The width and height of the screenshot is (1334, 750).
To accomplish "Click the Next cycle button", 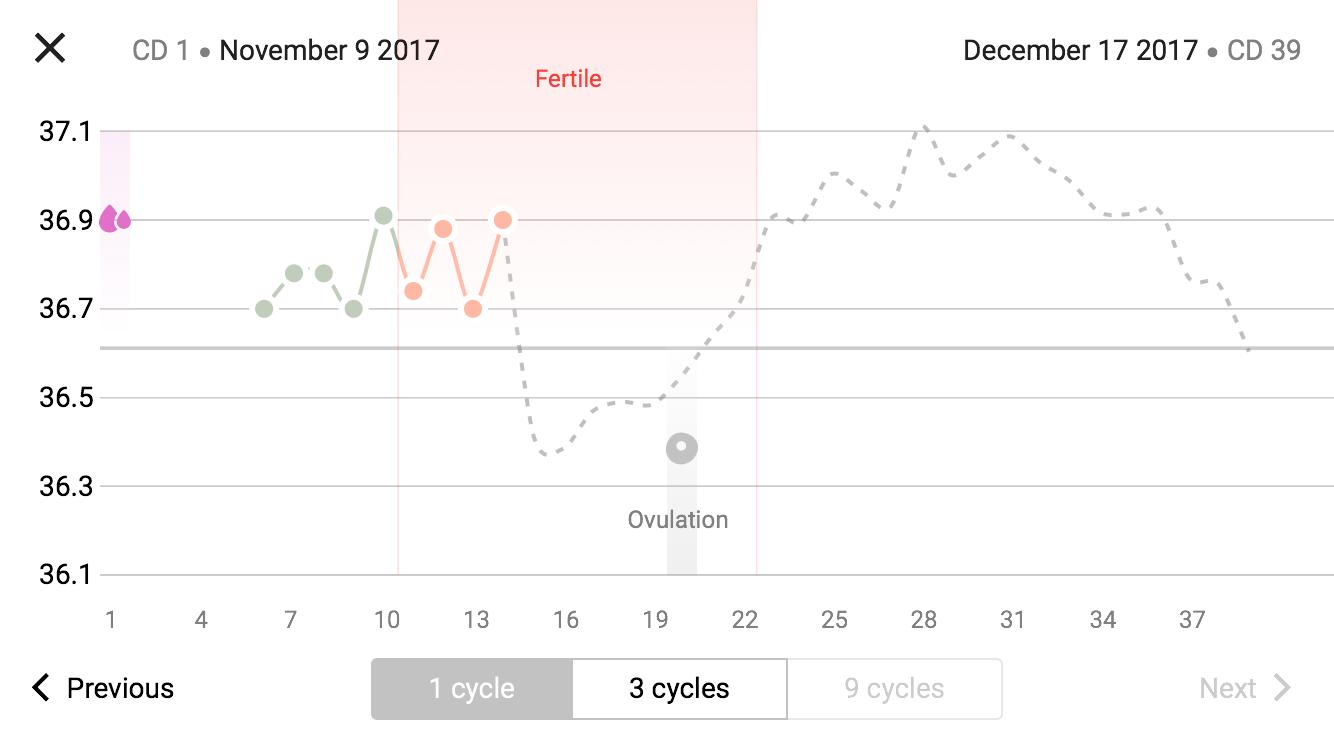I will click(1245, 688).
